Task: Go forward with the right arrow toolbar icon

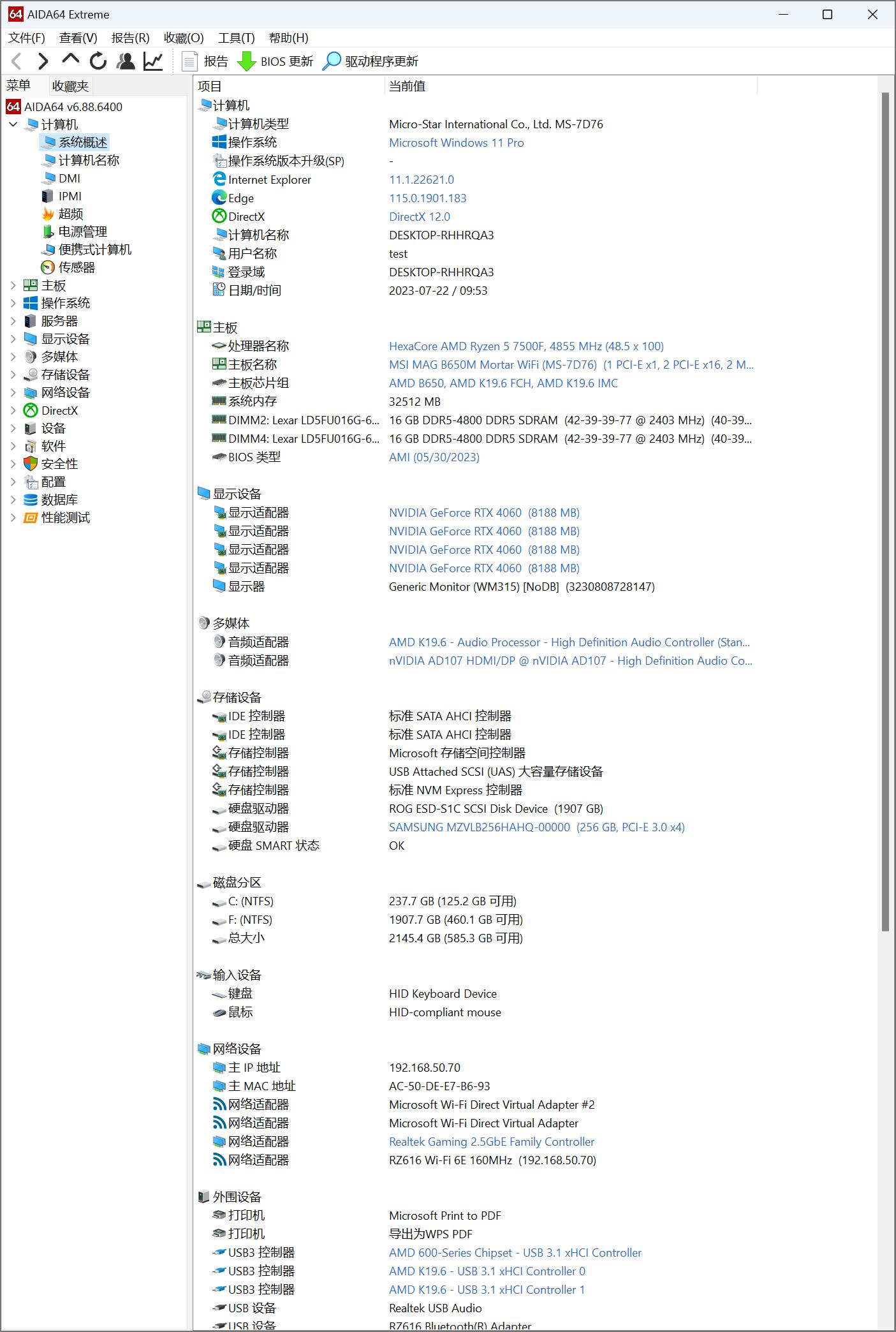Action: point(43,61)
